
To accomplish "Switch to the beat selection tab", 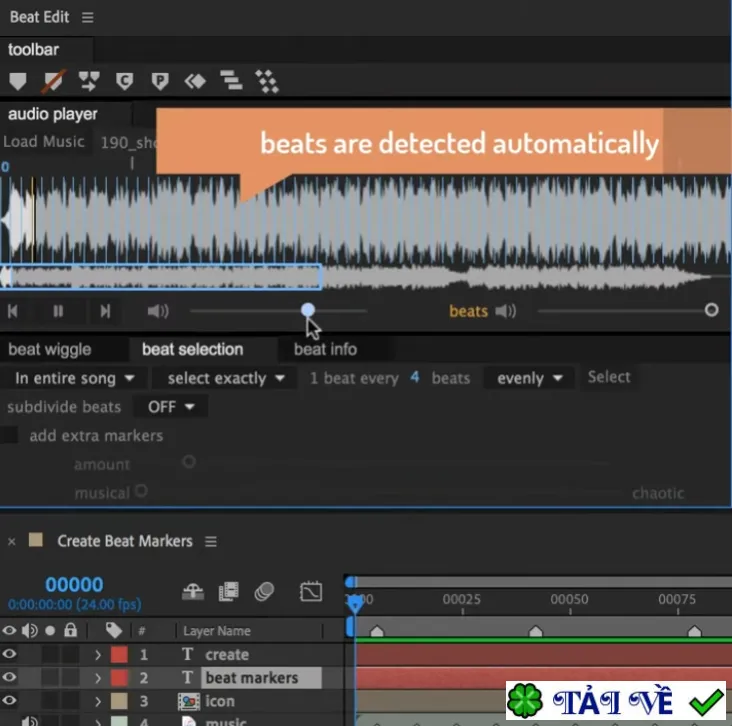I will [x=192, y=349].
